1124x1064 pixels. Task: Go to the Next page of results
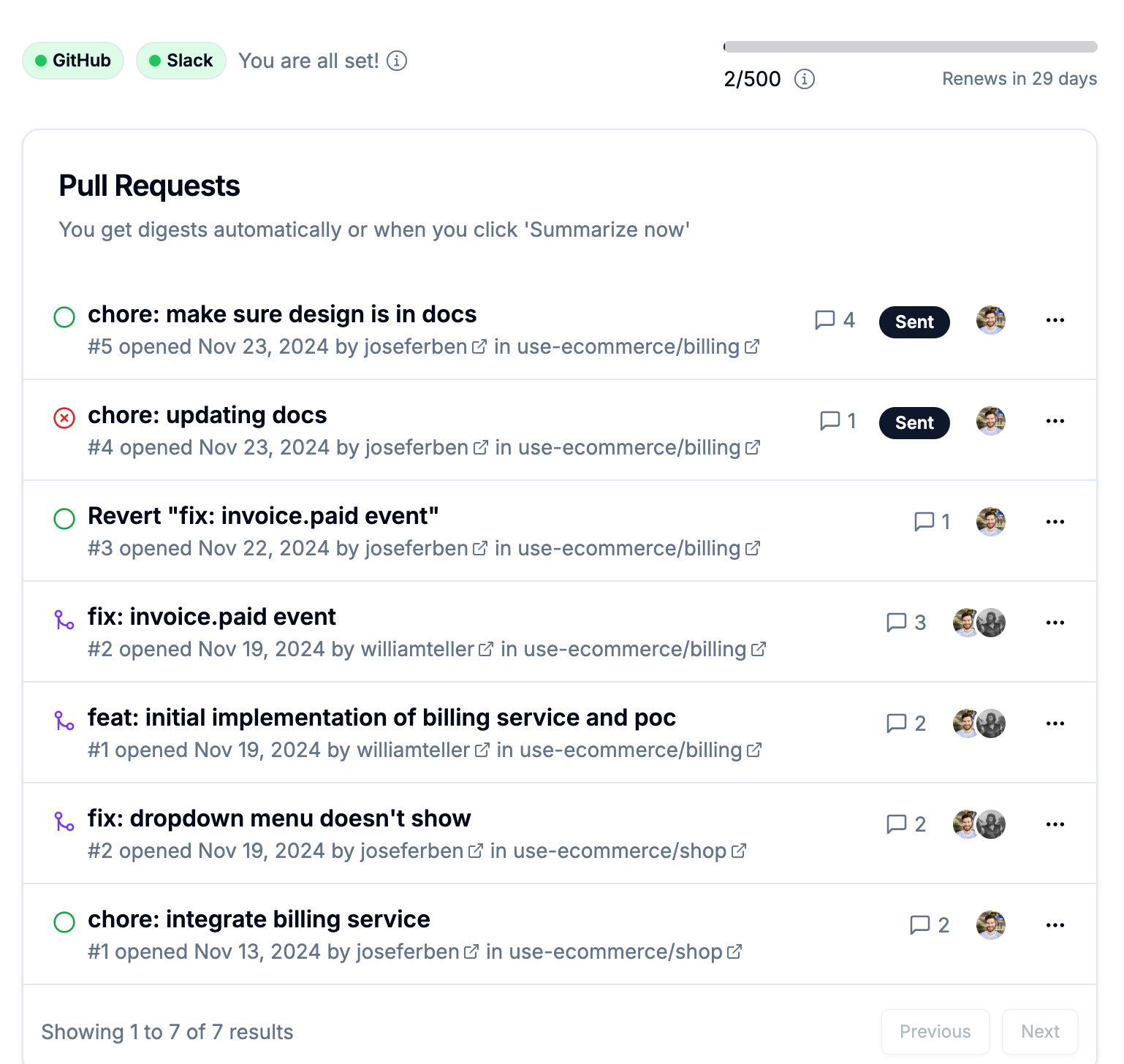(1040, 1032)
